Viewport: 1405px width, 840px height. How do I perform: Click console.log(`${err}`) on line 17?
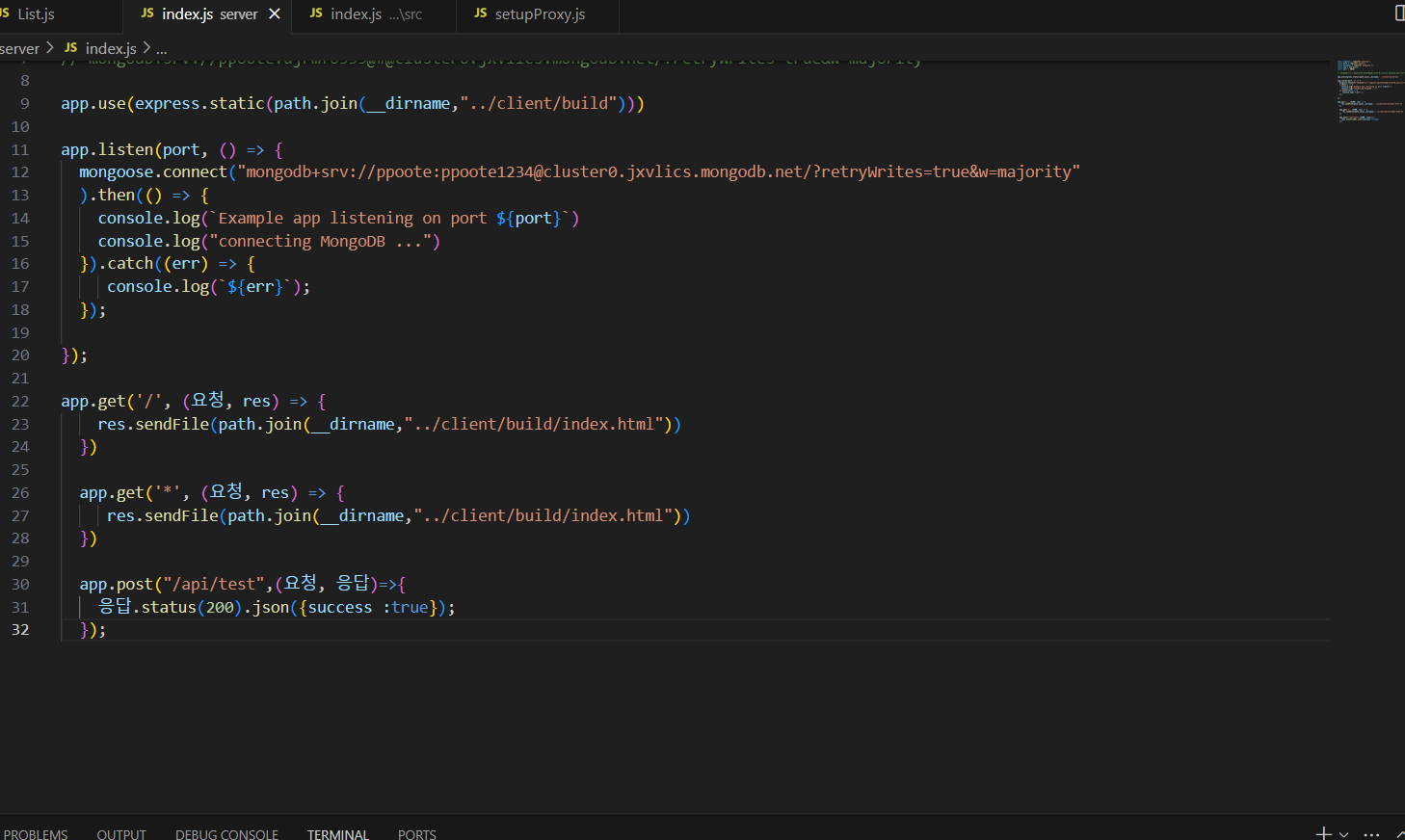(205, 286)
